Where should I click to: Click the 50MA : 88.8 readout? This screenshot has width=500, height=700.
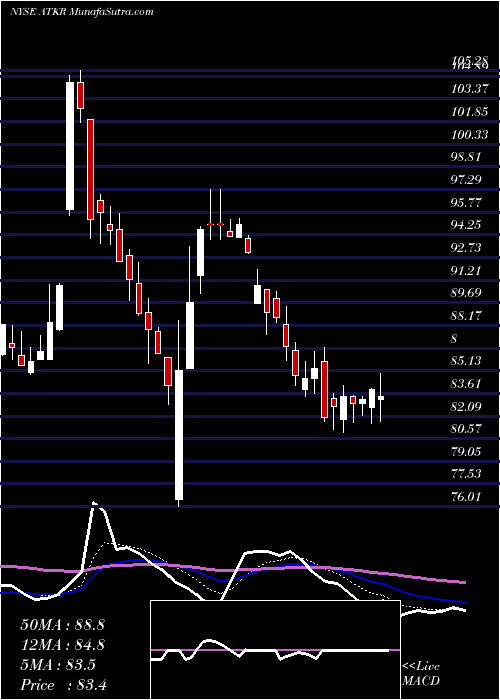pos(62,625)
